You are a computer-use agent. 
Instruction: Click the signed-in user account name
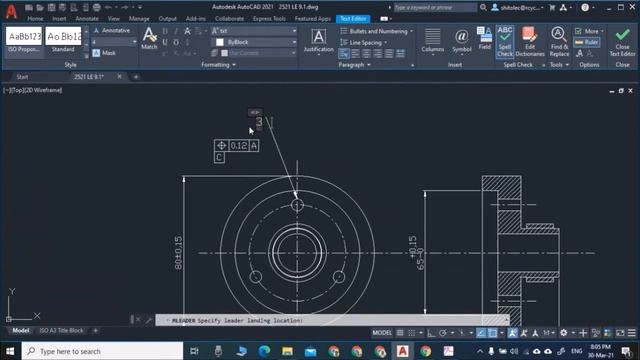[519, 7]
